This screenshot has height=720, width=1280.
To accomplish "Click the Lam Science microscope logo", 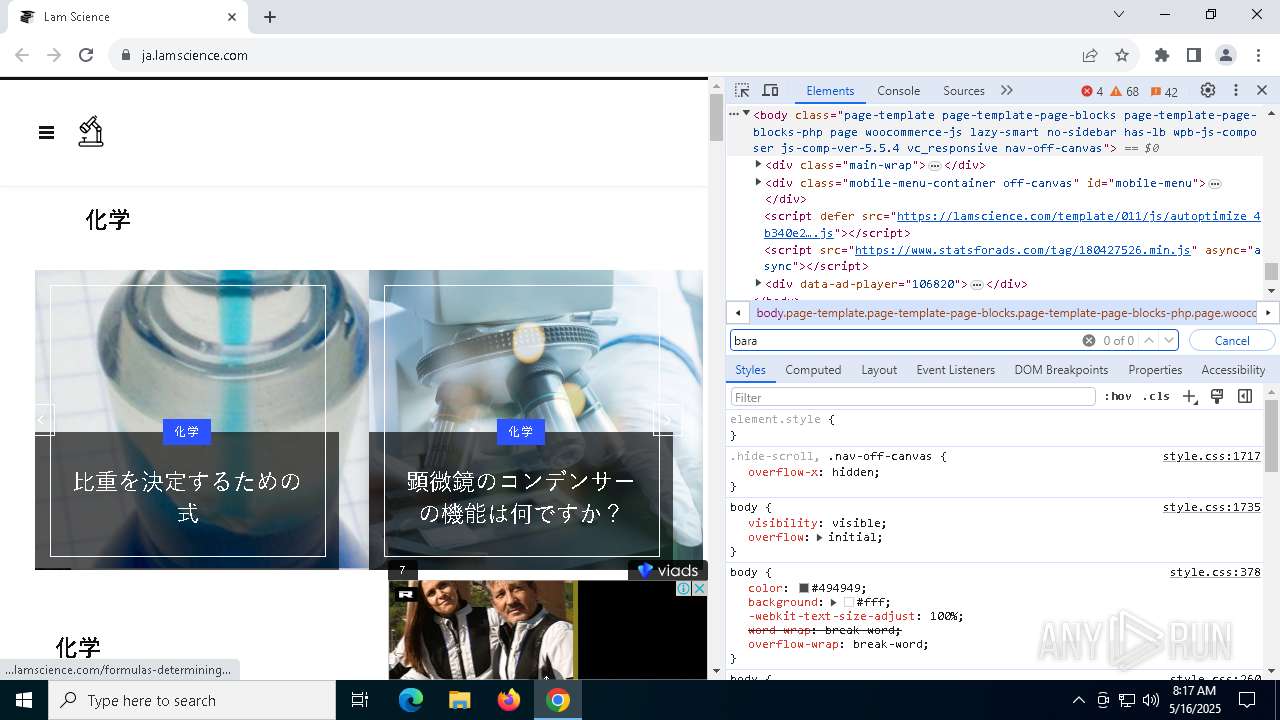I will pyautogui.click(x=91, y=131).
